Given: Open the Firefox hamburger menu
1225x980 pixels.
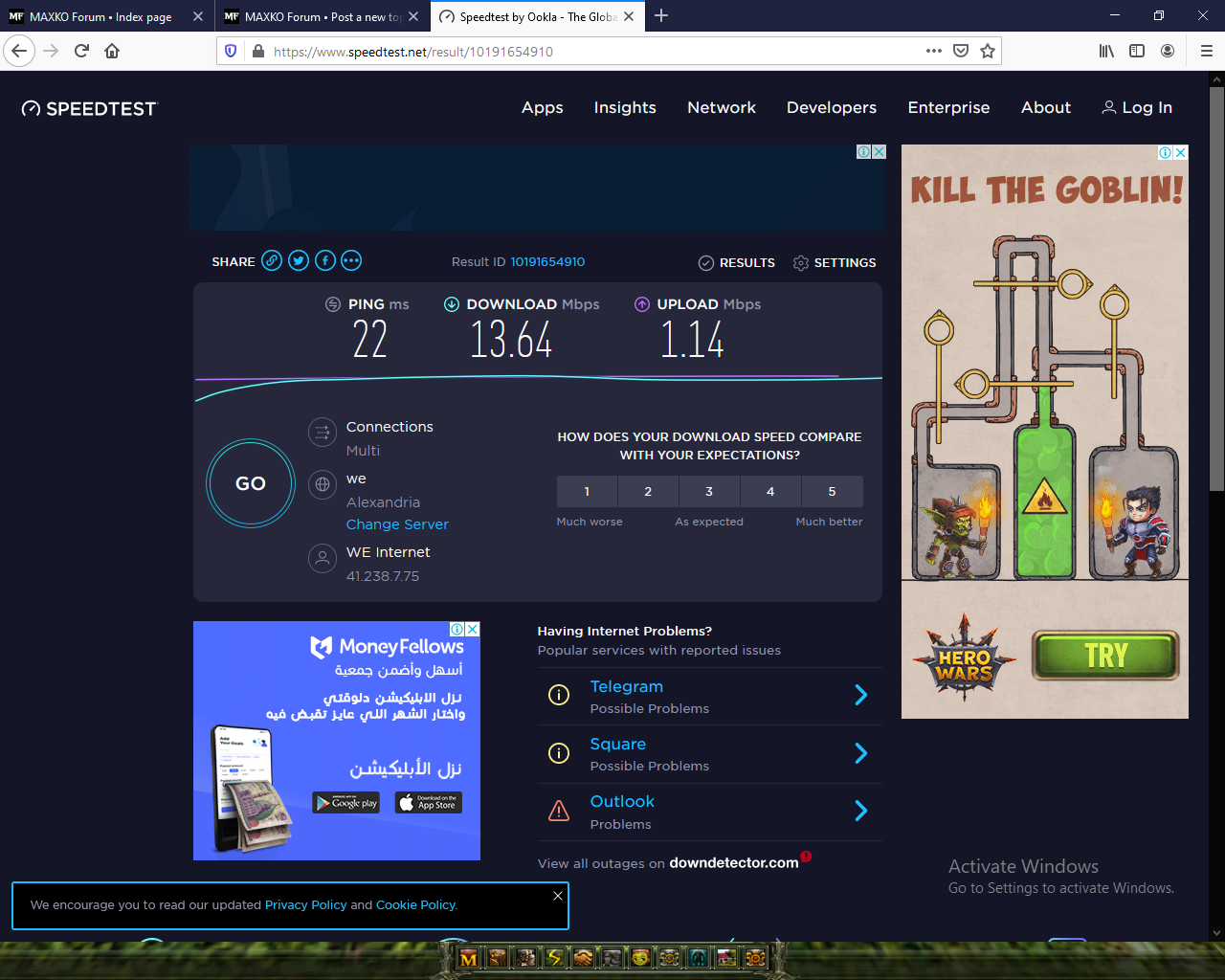Looking at the screenshot, I should [x=1206, y=51].
